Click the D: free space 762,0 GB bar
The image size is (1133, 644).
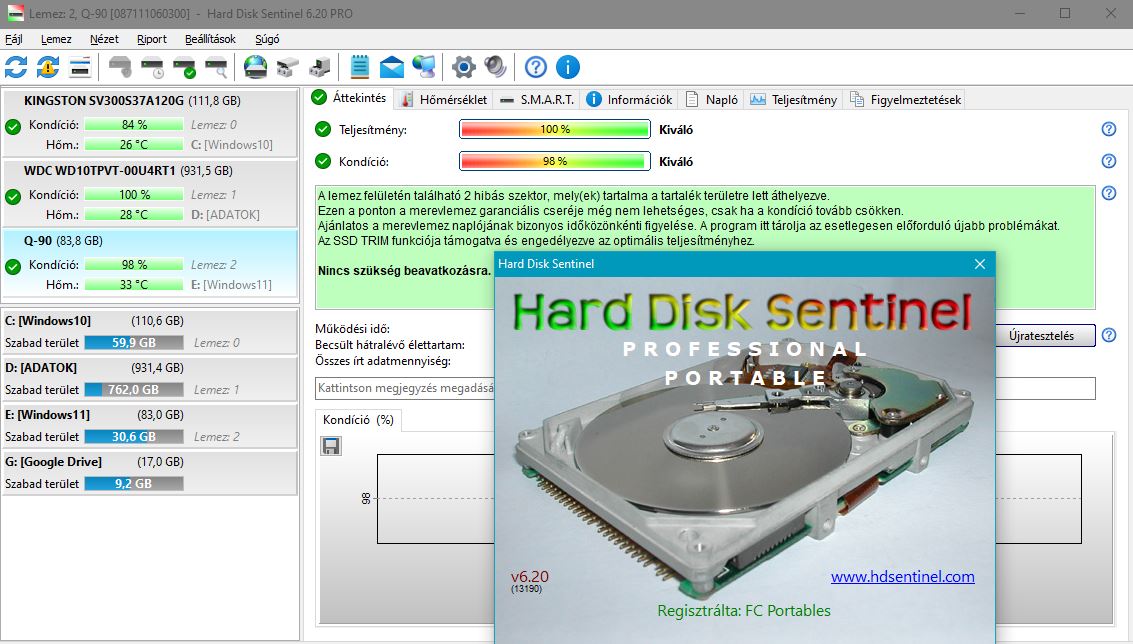[134, 390]
